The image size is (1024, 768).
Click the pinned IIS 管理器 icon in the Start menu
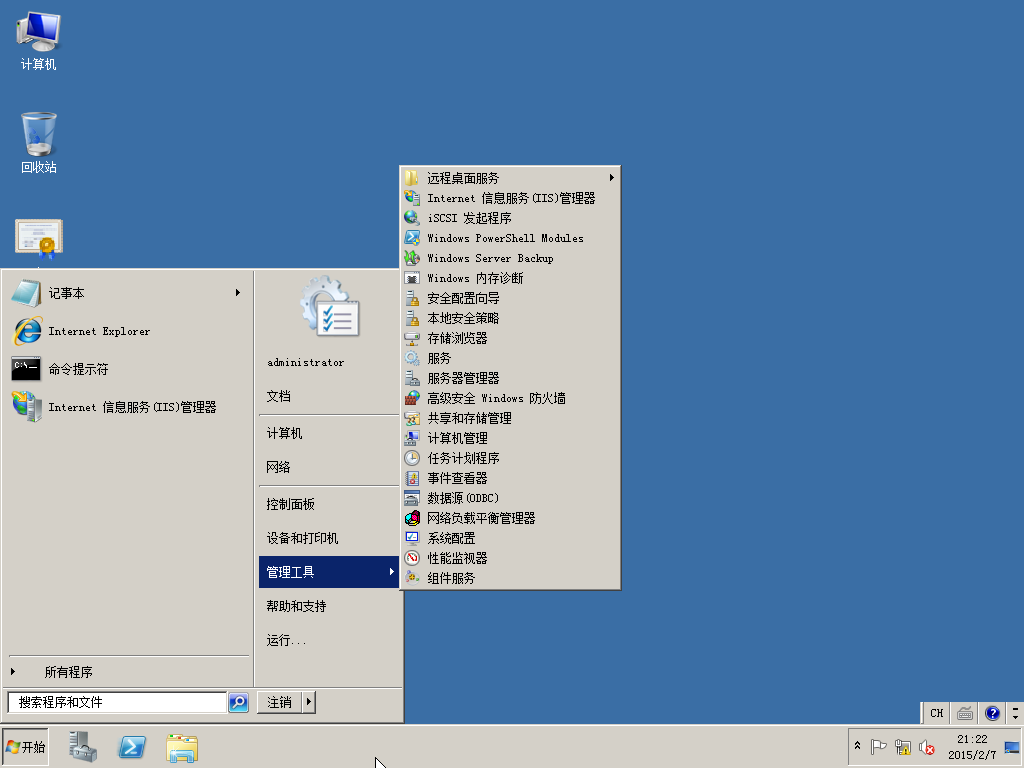27,406
